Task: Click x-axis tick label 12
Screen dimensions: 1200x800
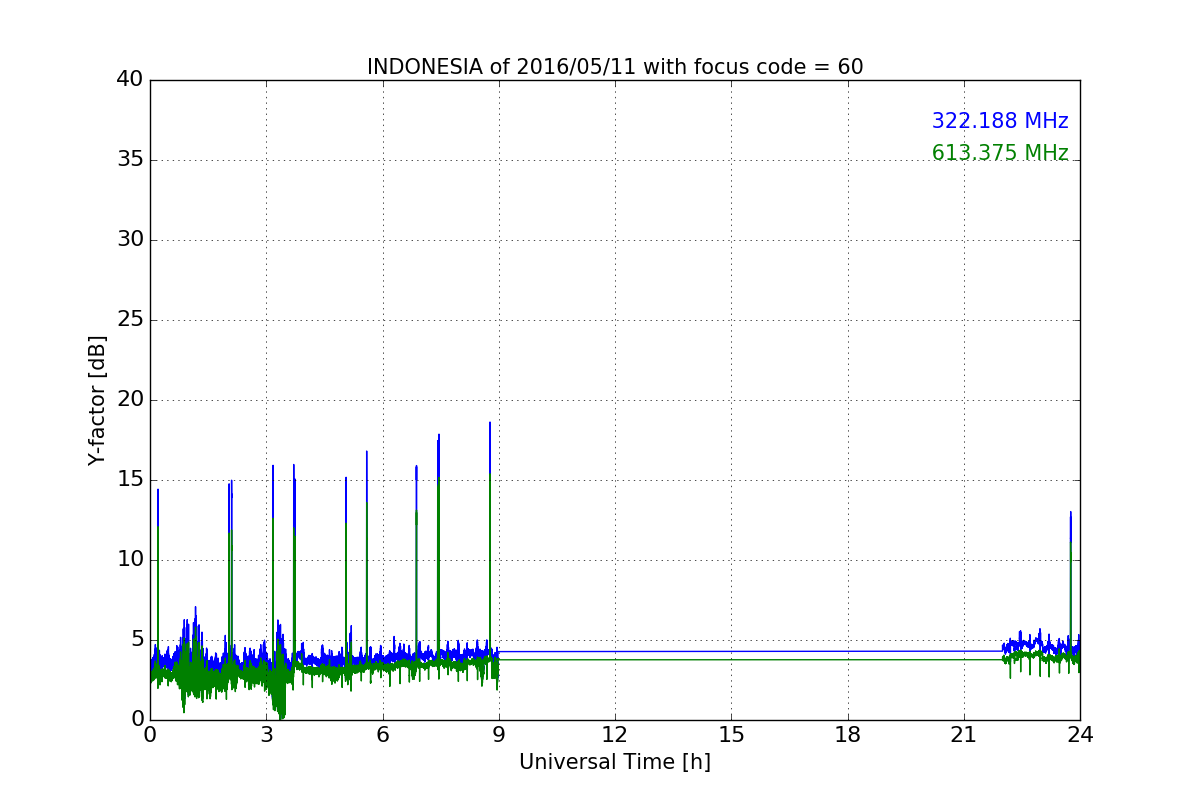Action: click(x=615, y=735)
